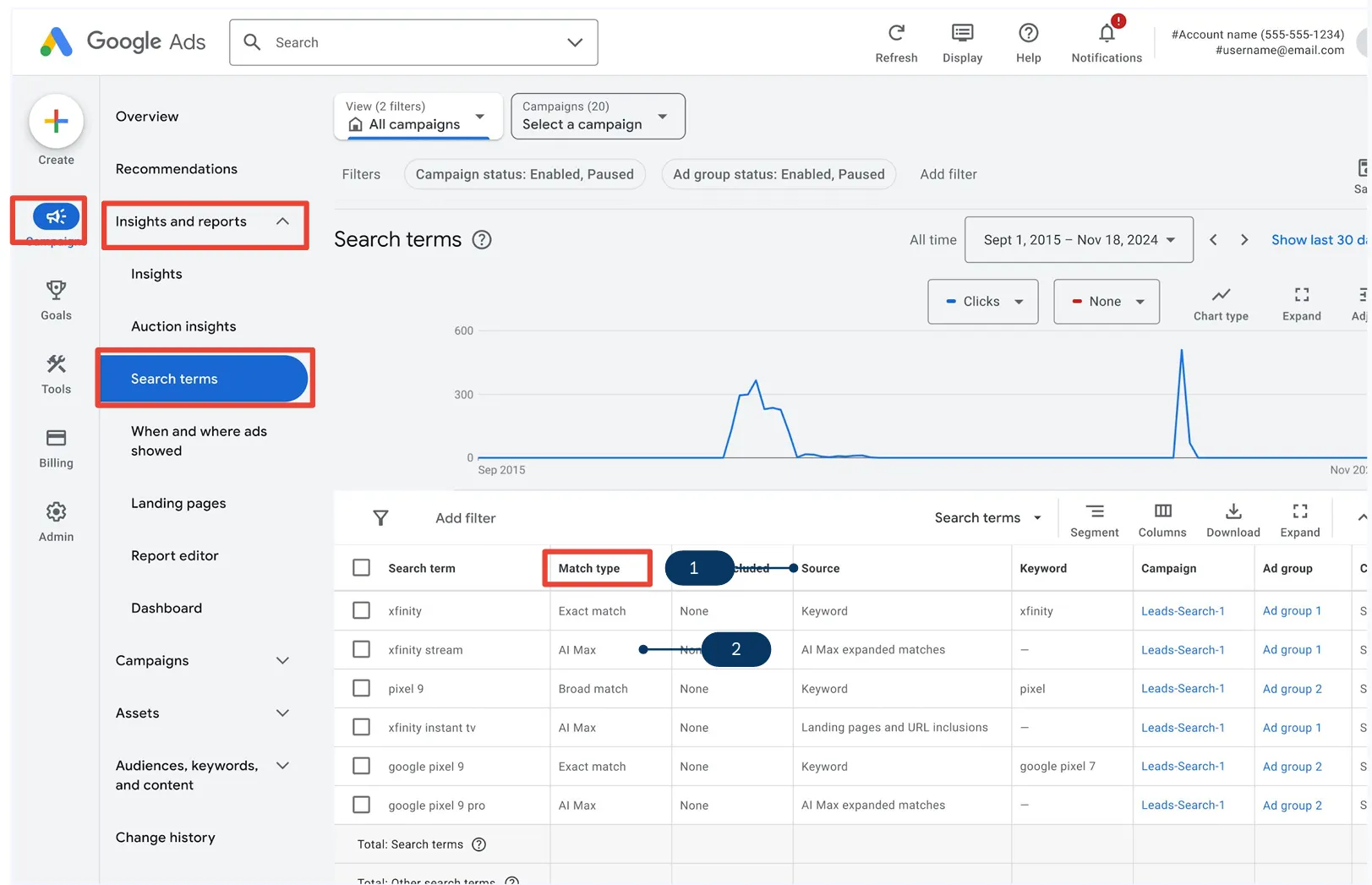Viewport: 1372px width, 885px height.
Task: Check the box for pixel 9 row
Action: 361,688
